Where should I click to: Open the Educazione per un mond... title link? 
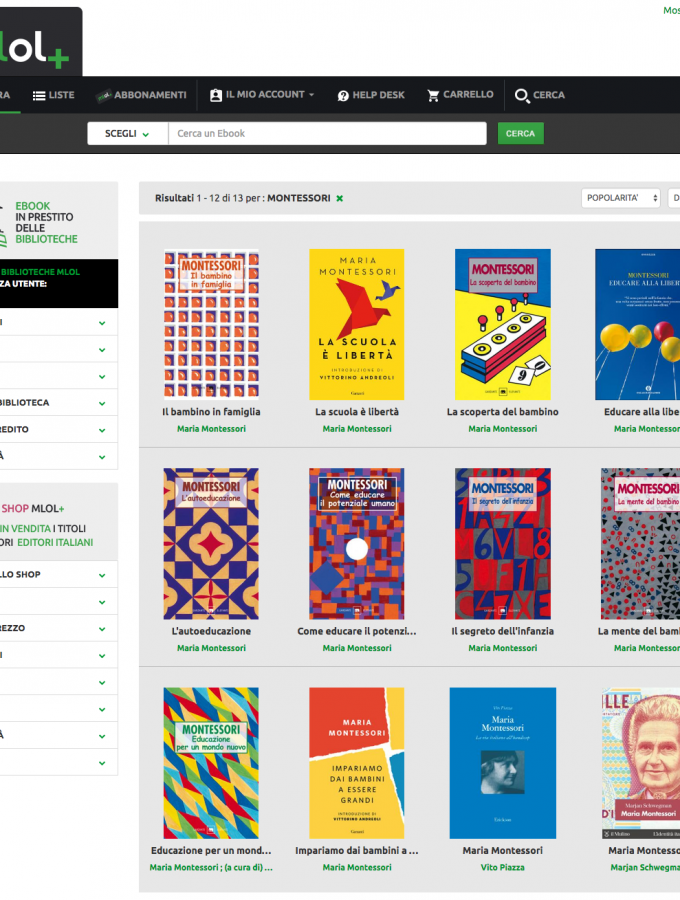(x=211, y=851)
